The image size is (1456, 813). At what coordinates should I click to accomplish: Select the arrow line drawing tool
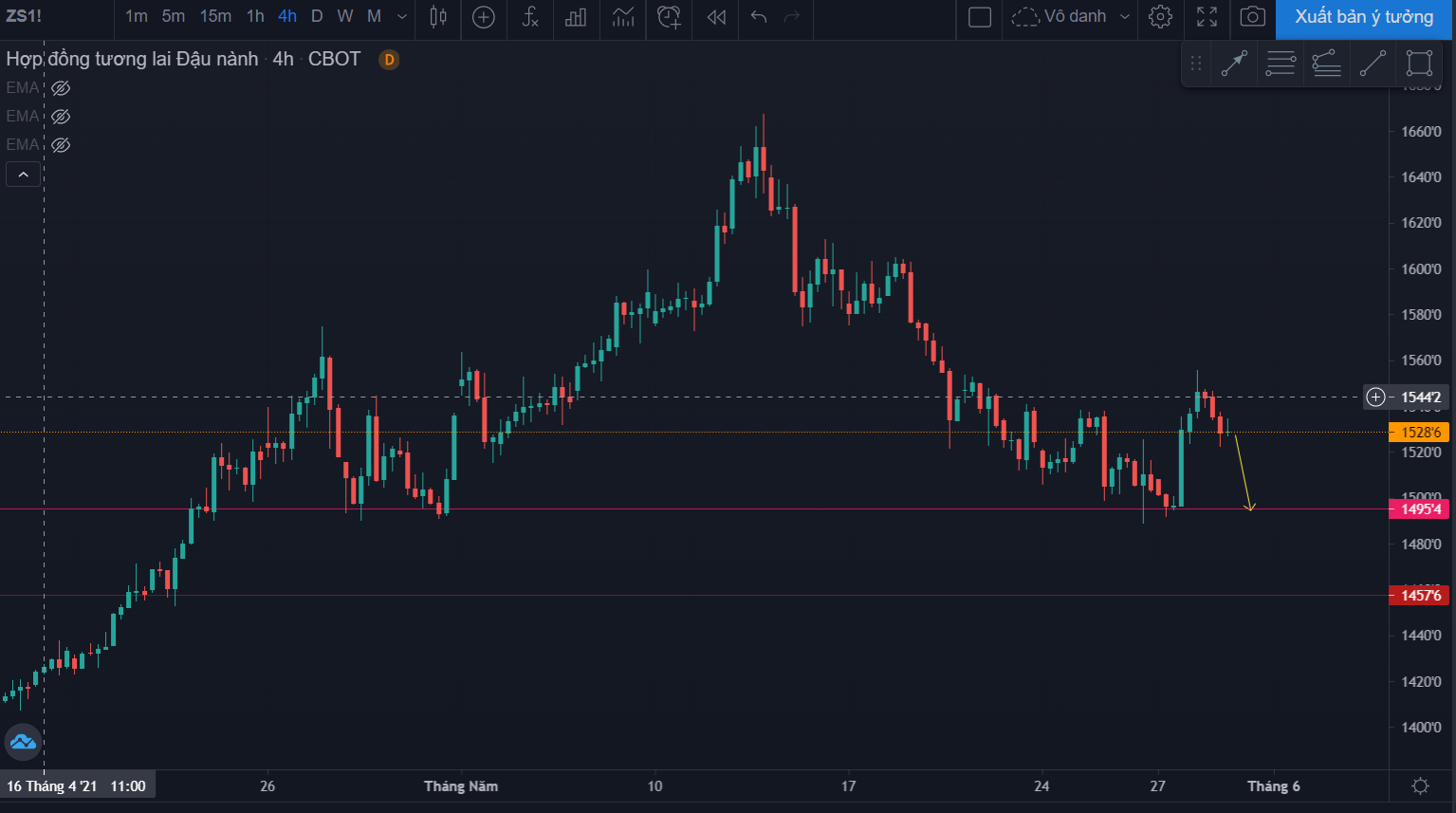pyautogui.click(x=1234, y=64)
